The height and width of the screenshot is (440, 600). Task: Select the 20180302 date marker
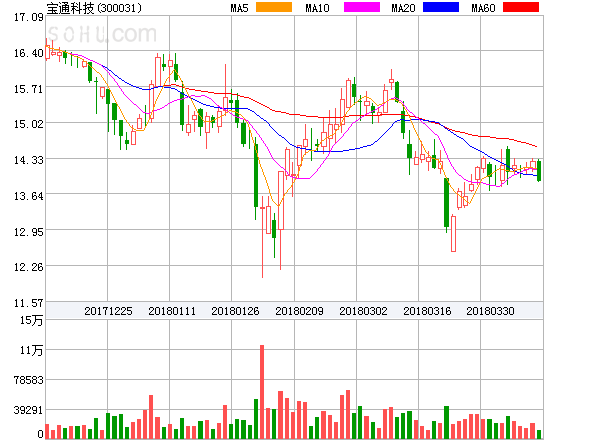pyautogui.click(x=363, y=311)
